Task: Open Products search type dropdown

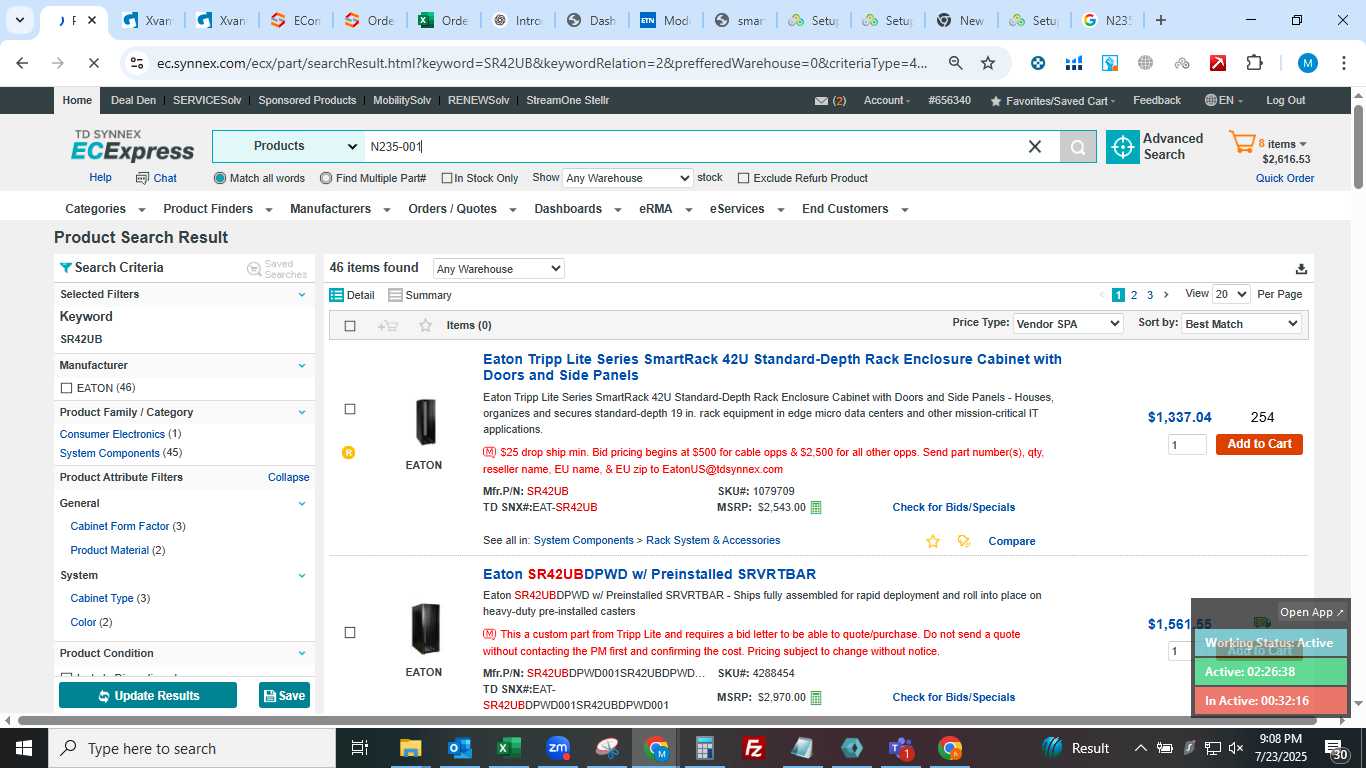Action: 289,146
